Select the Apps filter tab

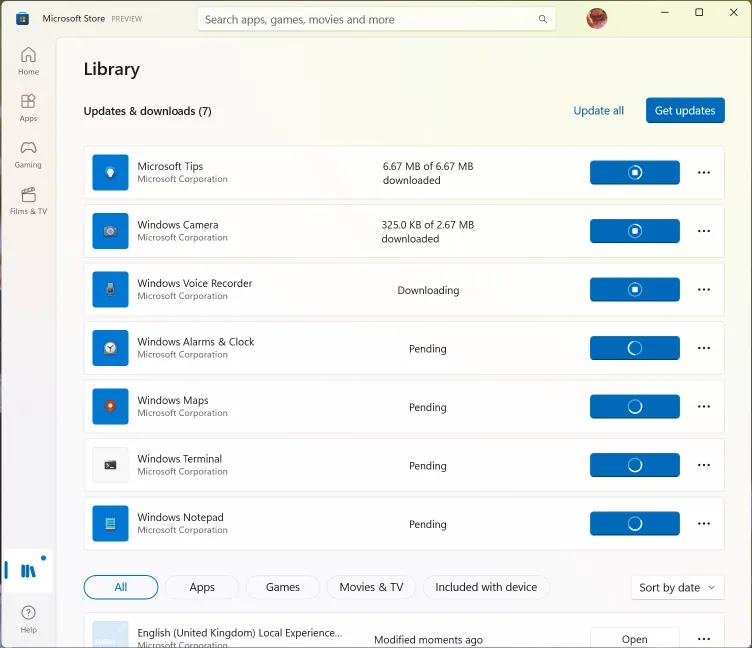[x=202, y=587]
